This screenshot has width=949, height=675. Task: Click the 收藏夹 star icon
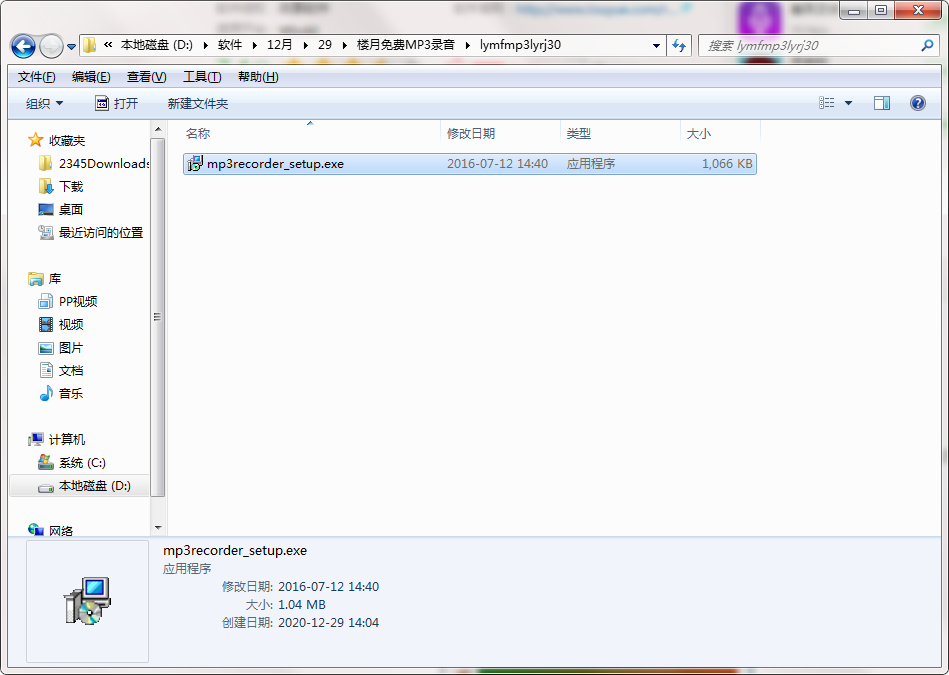coord(36,140)
